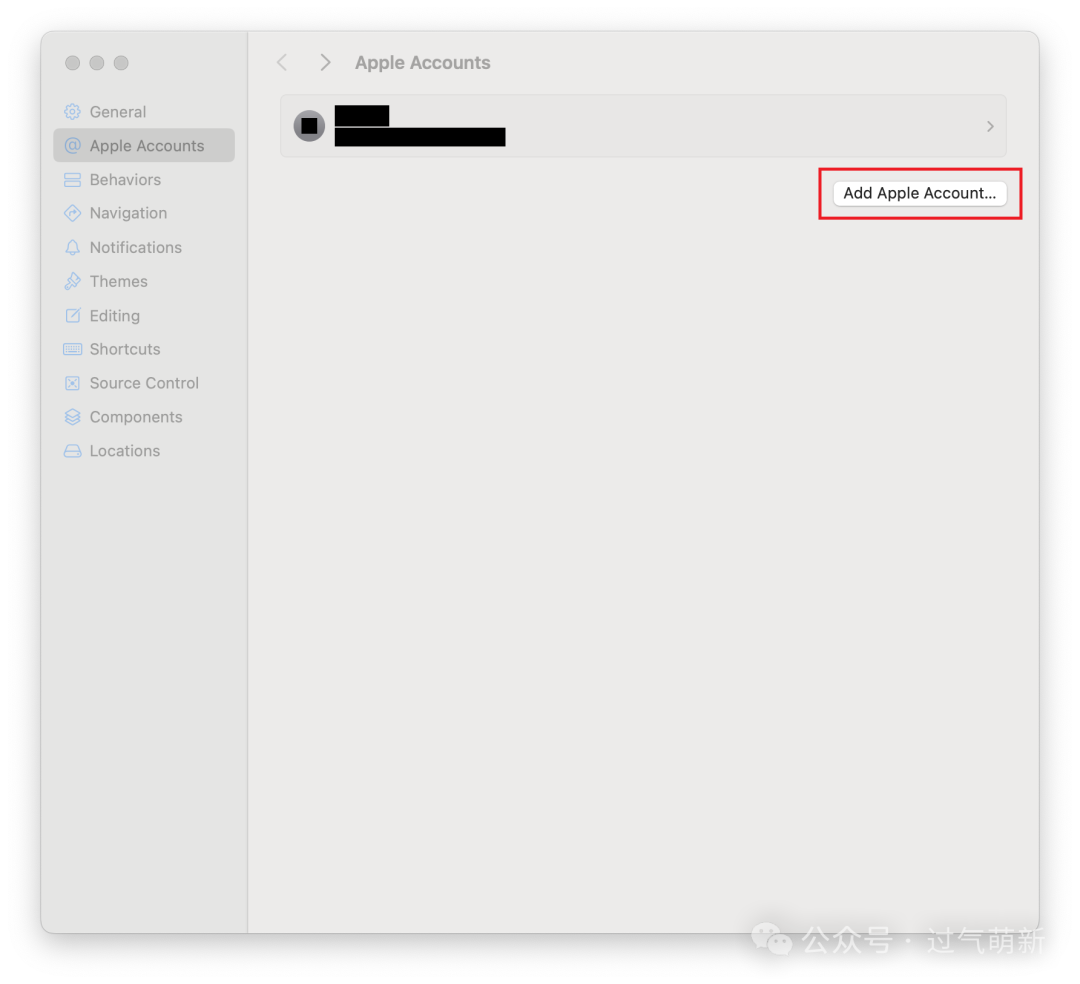Image resolution: width=1080 pixels, height=984 pixels.
Task: Select Behaviors in the sidebar
Action: [144, 180]
